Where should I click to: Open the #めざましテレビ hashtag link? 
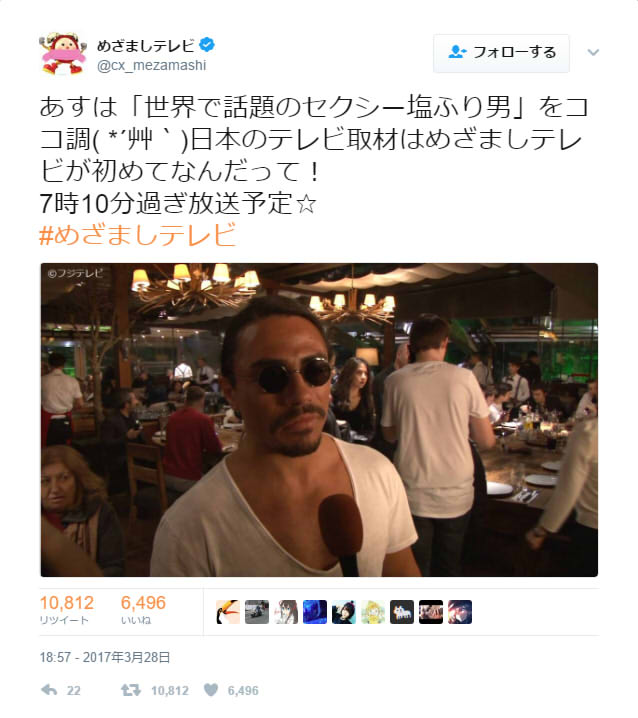(x=138, y=235)
